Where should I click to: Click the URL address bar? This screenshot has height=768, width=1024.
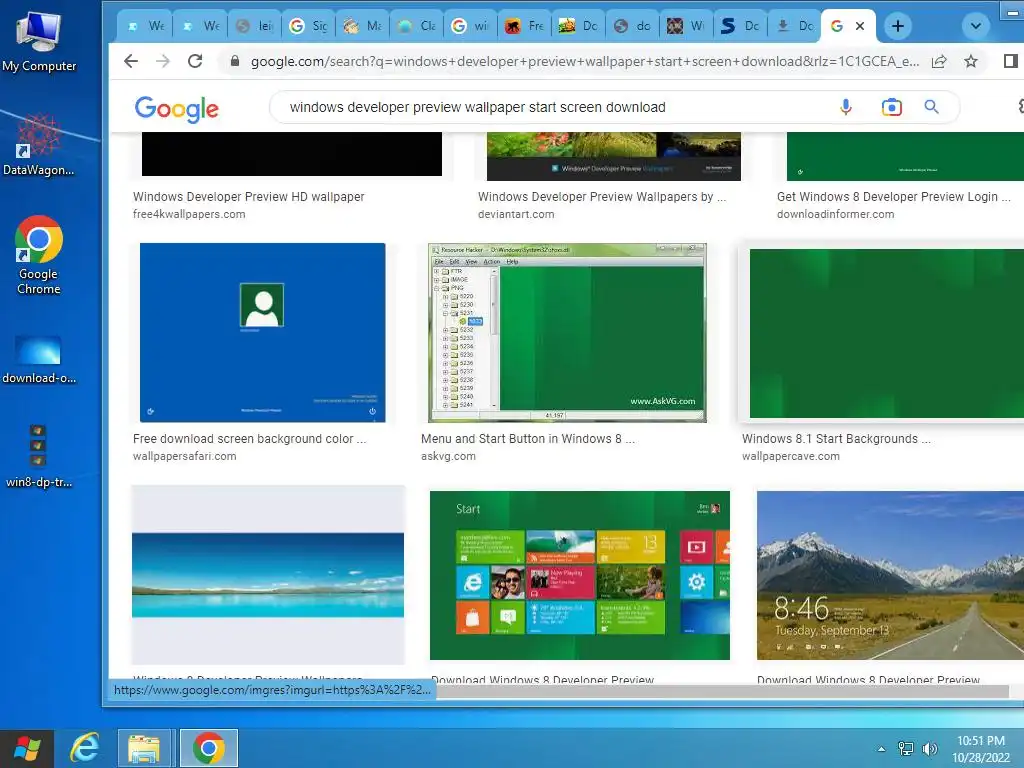(x=584, y=61)
